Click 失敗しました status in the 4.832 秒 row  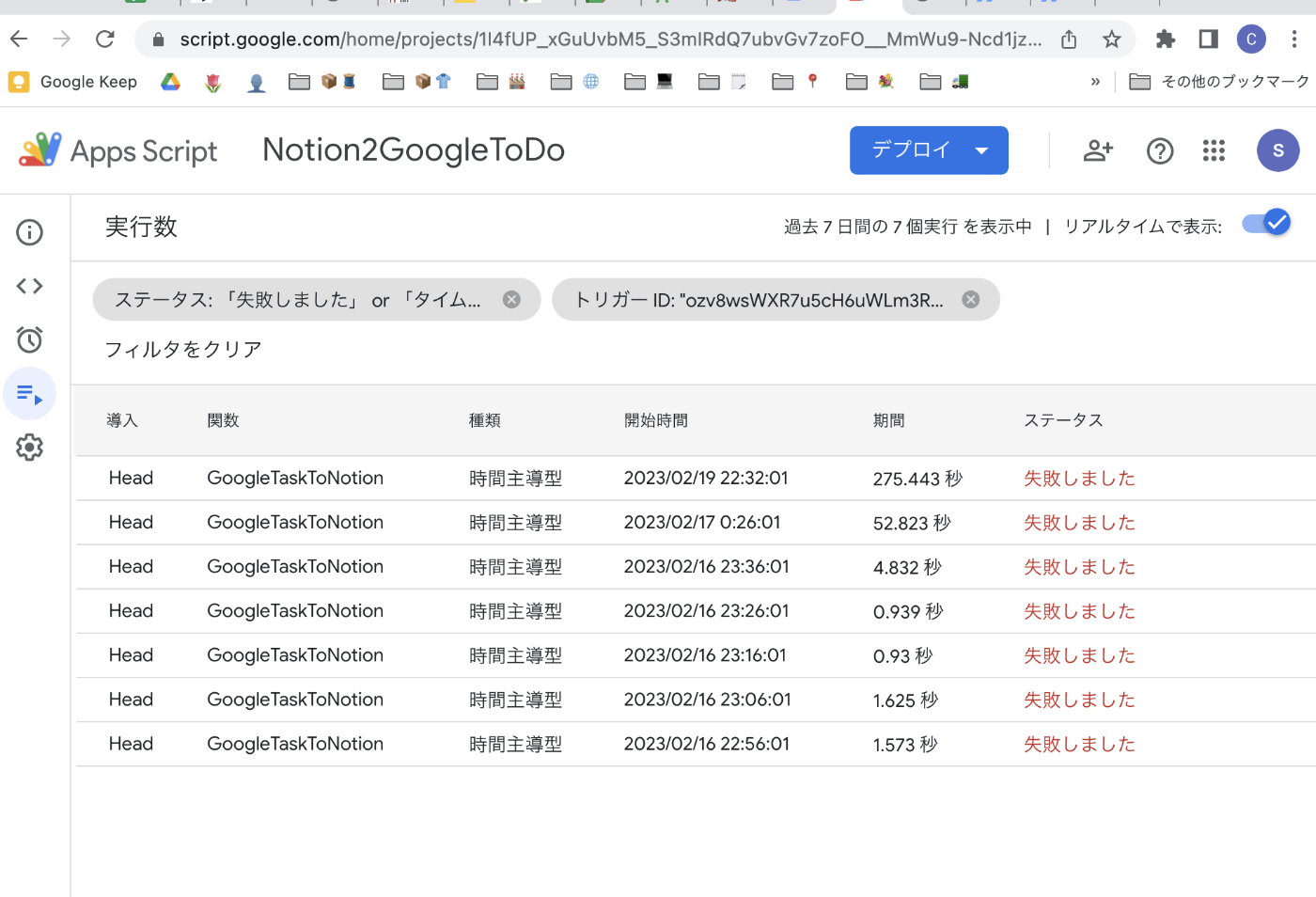click(x=1079, y=567)
